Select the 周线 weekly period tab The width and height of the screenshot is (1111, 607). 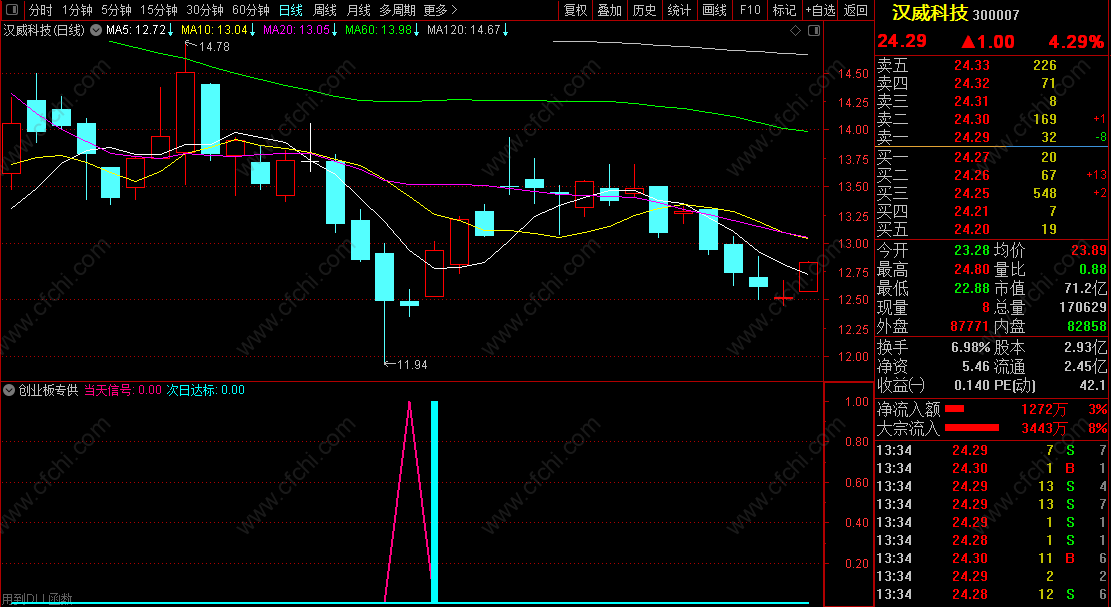325,10
